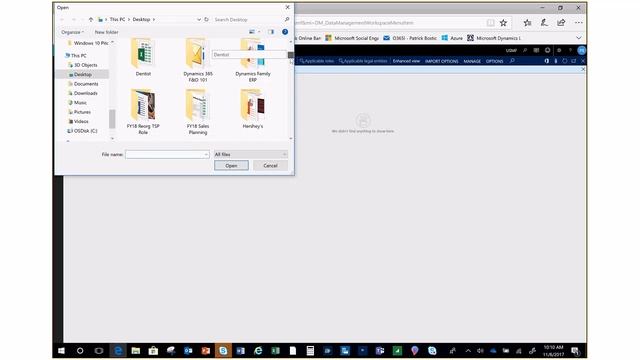Viewport: 640px width, 360px height.
Task: Click Applicable roles in action pane
Action: pos(317,61)
